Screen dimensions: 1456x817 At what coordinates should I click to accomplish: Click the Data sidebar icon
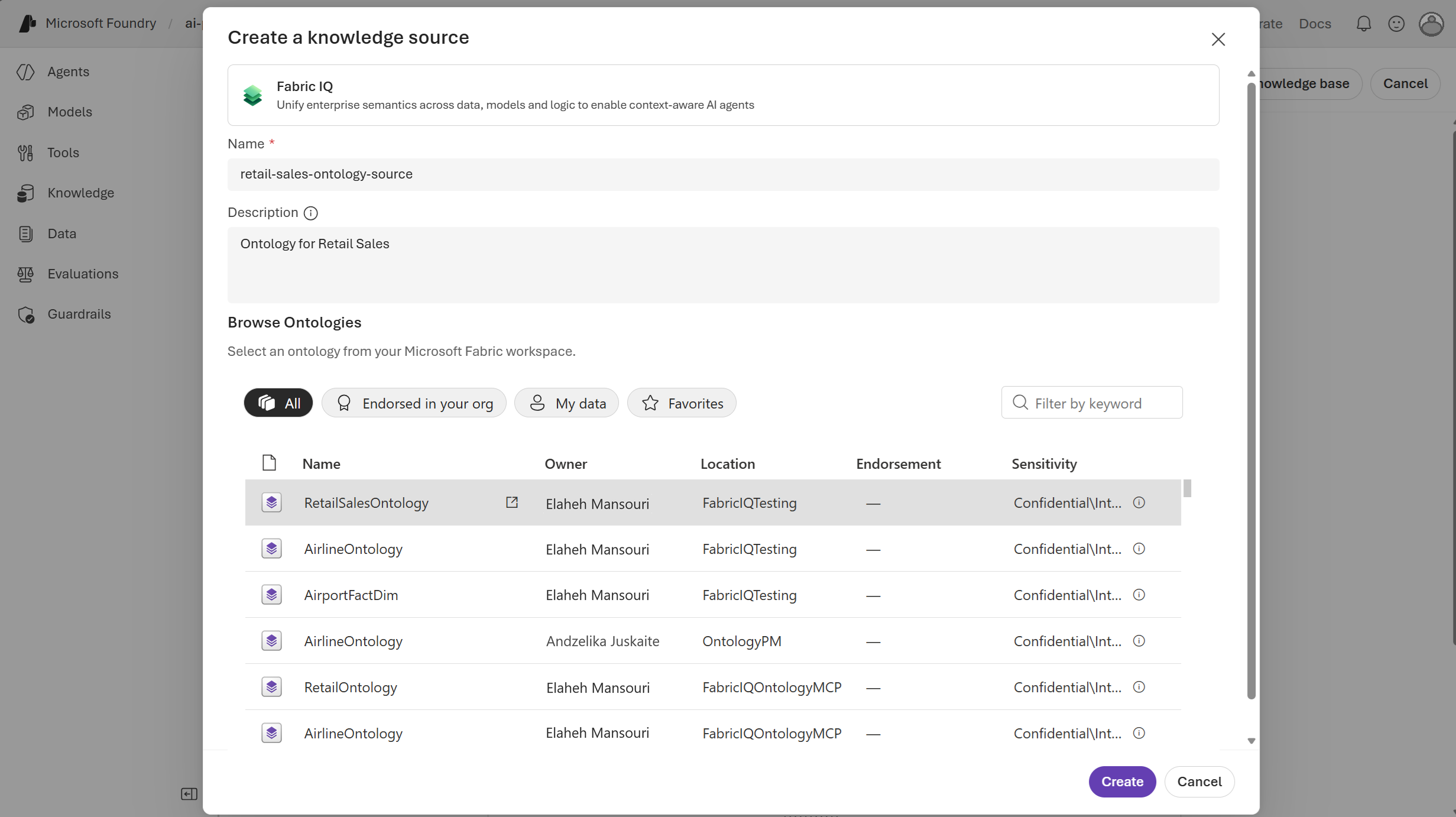point(25,234)
